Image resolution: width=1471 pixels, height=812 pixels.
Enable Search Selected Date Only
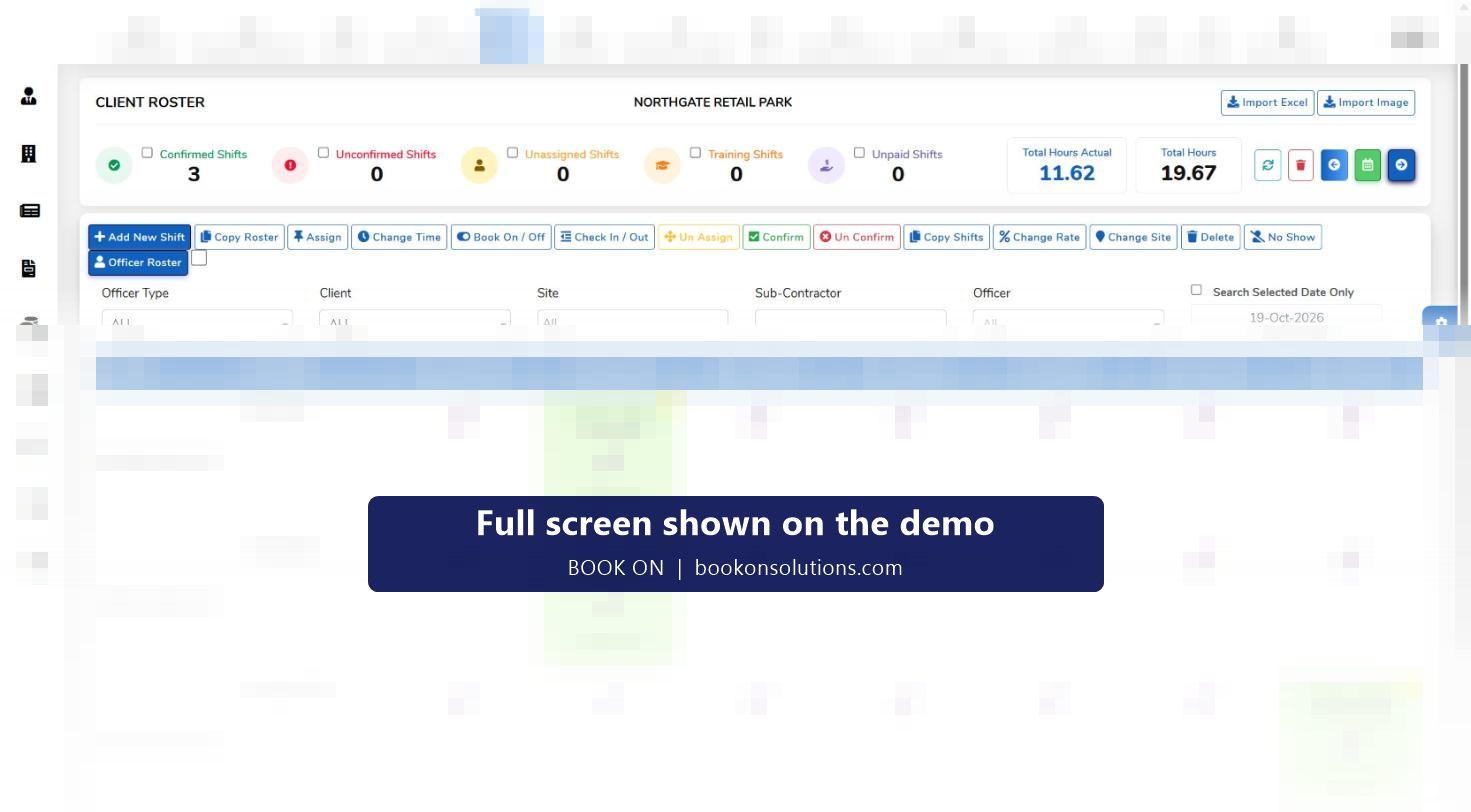pyautogui.click(x=1196, y=290)
